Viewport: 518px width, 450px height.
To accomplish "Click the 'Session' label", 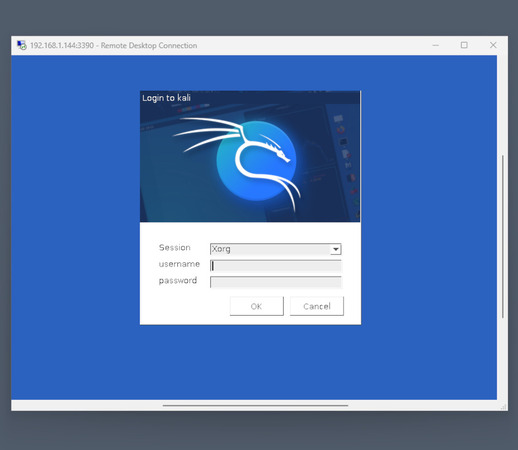I will [175, 248].
